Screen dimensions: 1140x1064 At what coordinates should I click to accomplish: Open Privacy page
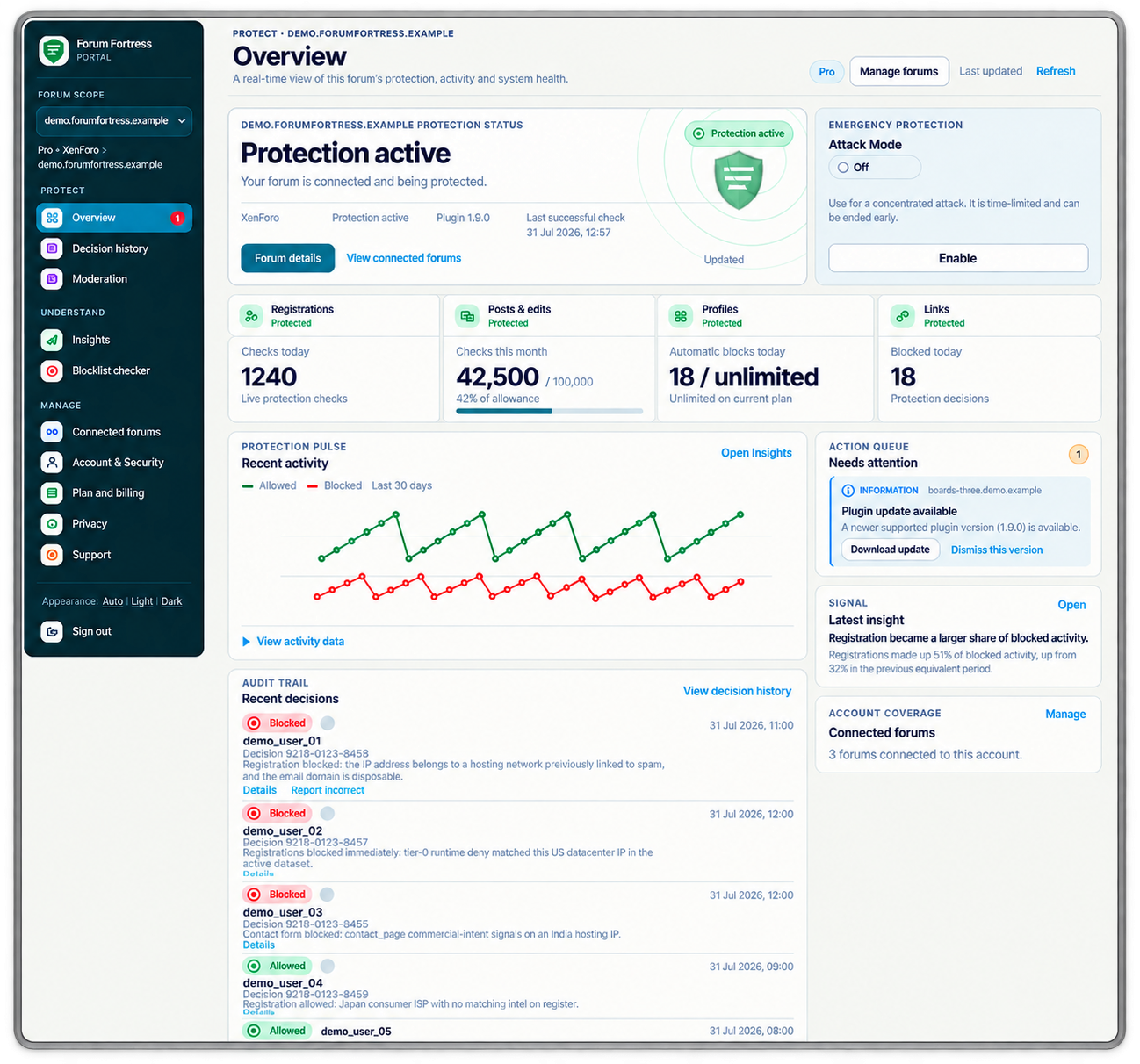coord(114,524)
